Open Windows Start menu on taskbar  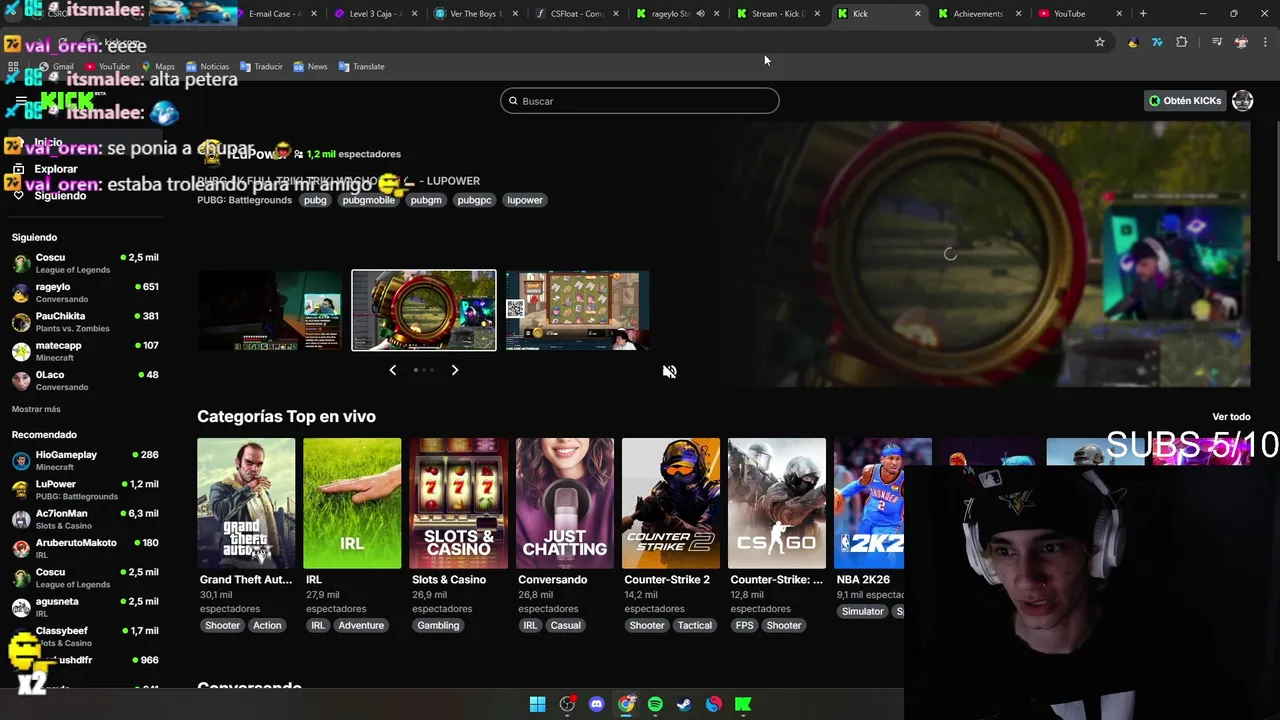537,704
